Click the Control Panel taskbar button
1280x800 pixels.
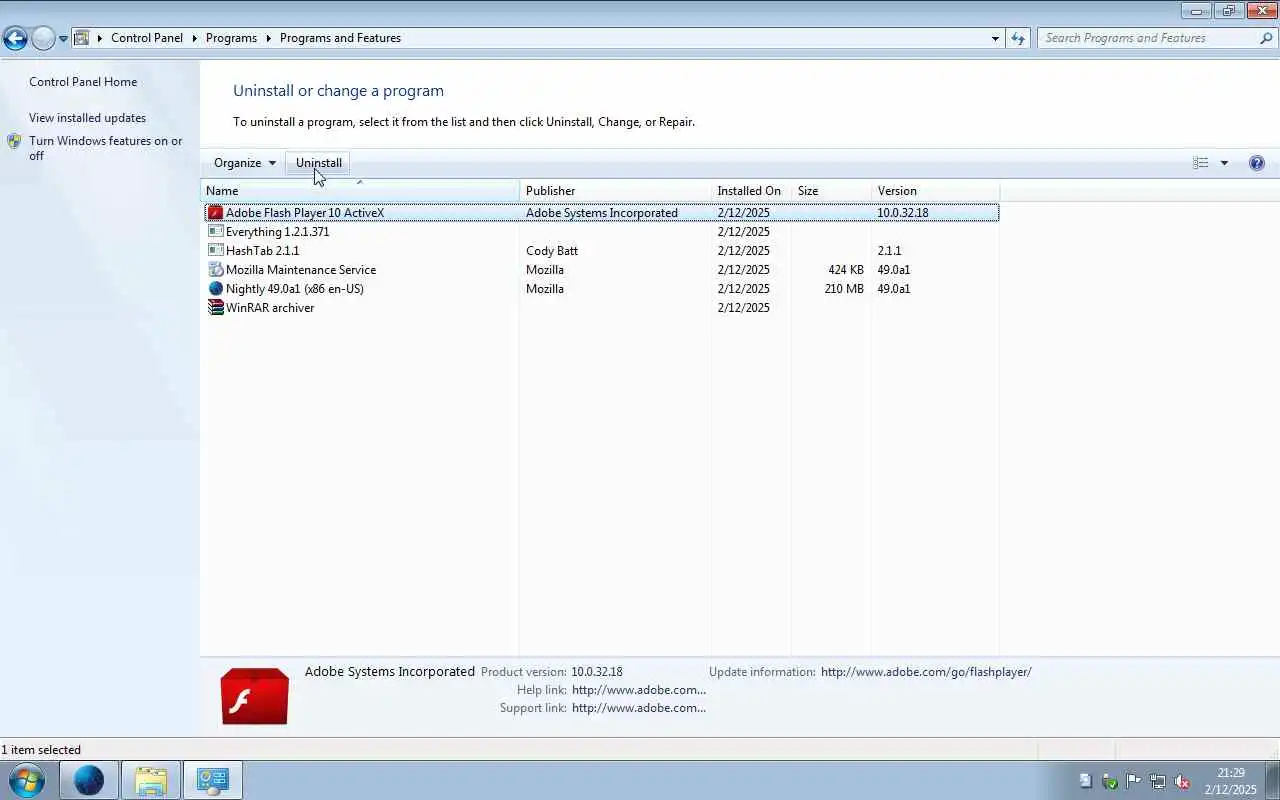pos(213,780)
